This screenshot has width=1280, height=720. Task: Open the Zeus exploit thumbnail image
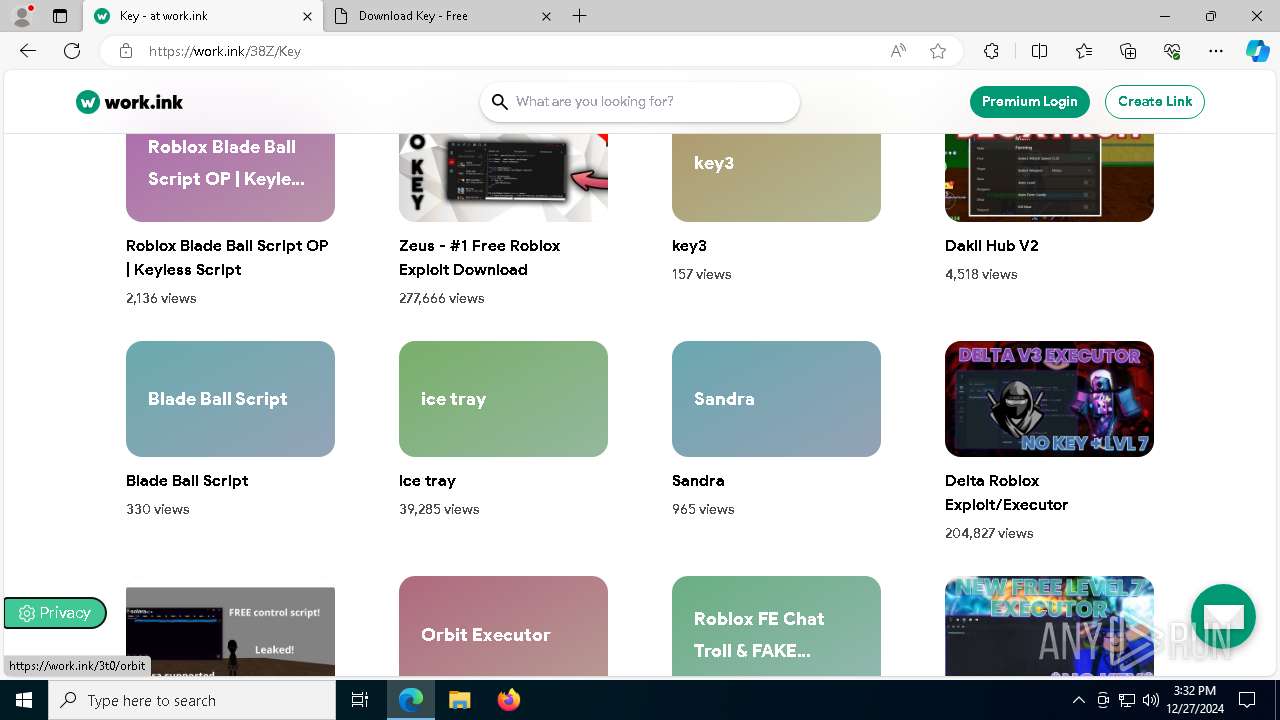pyautogui.click(x=503, y=176)
